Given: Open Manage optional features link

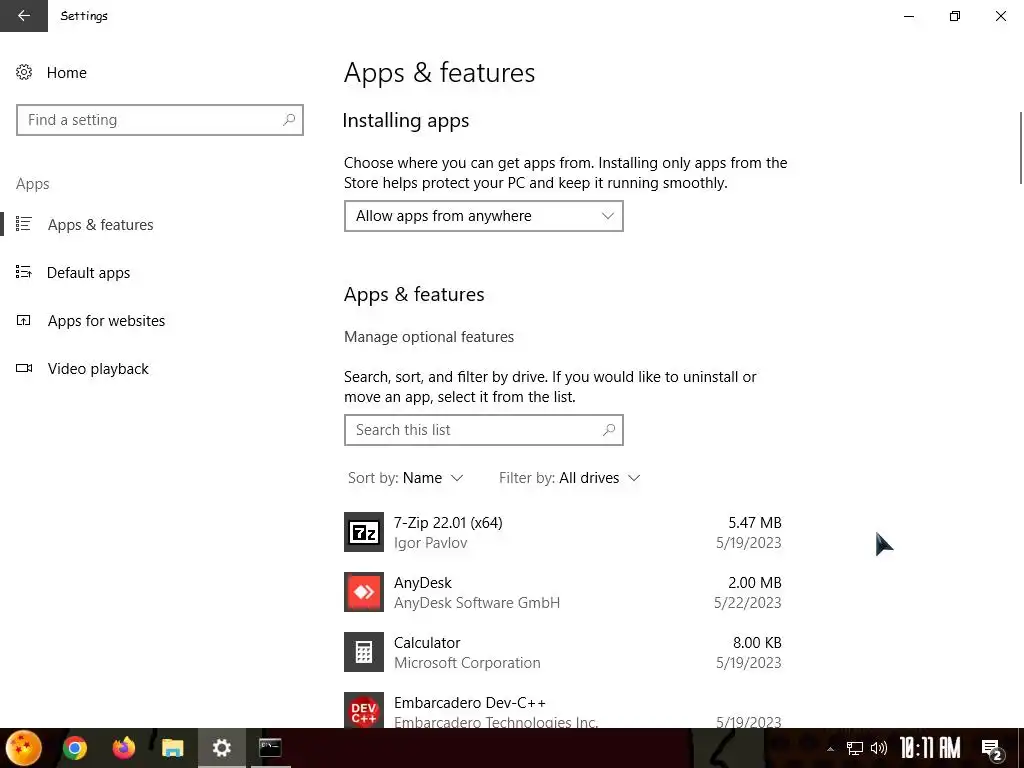Looking at the screenshot, I should [429, 337].
